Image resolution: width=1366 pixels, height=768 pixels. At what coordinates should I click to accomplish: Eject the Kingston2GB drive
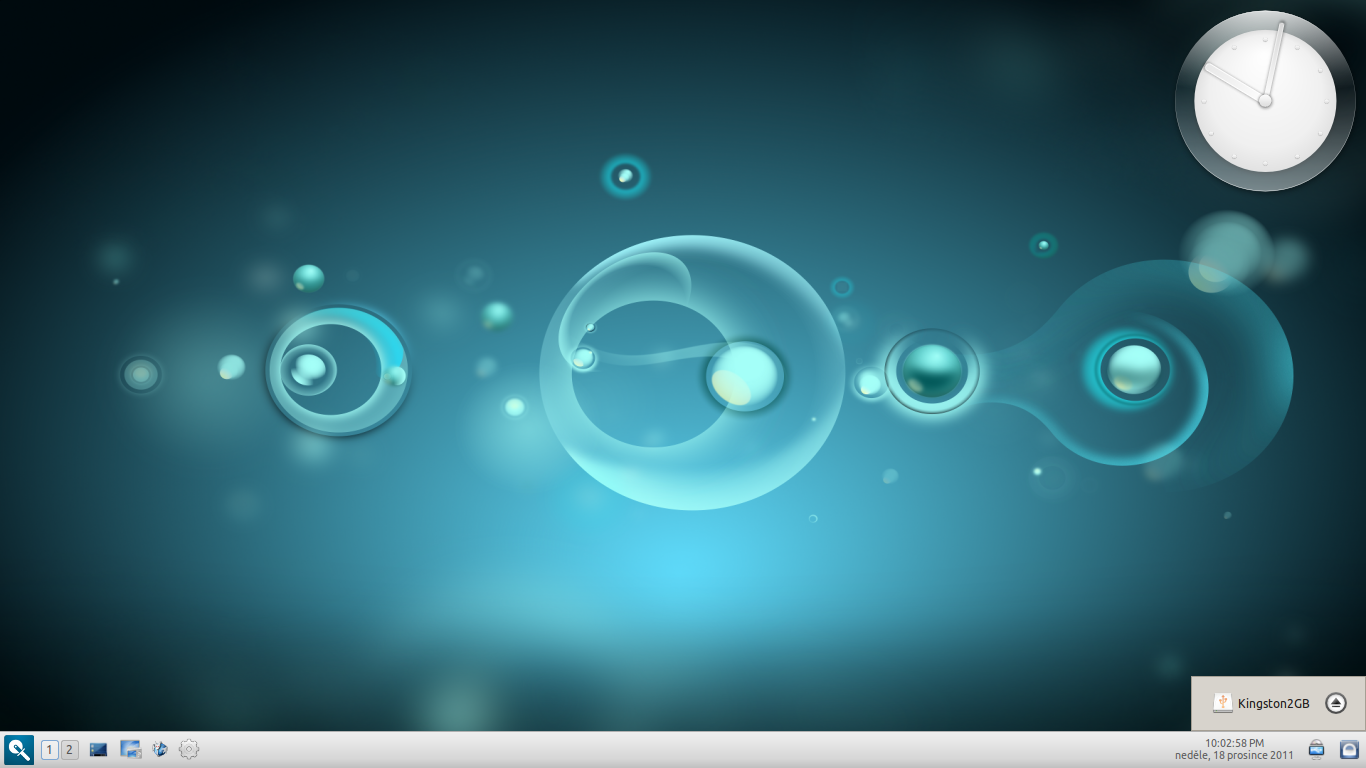click(x=1336, y=703)
